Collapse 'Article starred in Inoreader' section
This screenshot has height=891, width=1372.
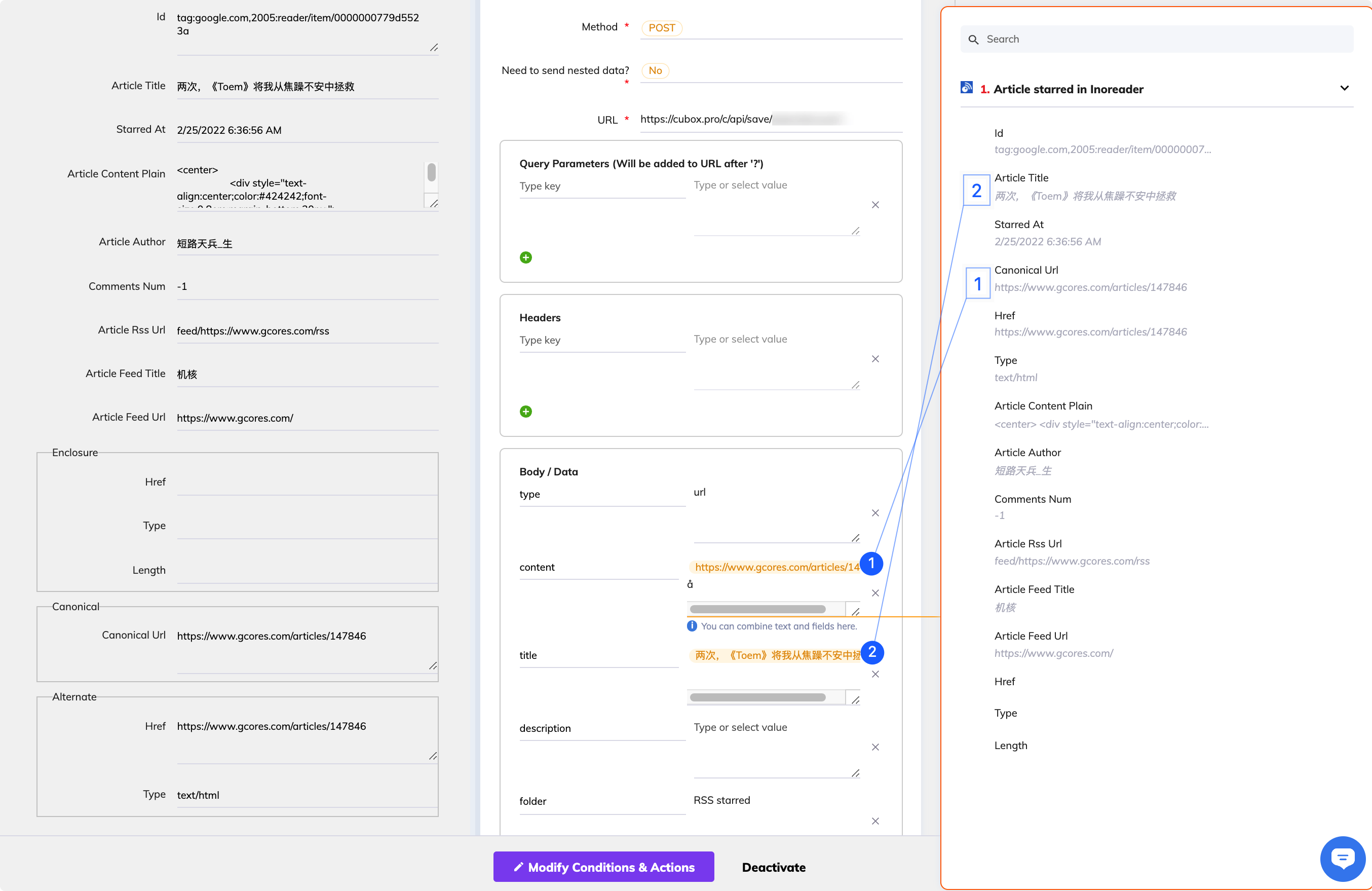[x=1344, y=88]
